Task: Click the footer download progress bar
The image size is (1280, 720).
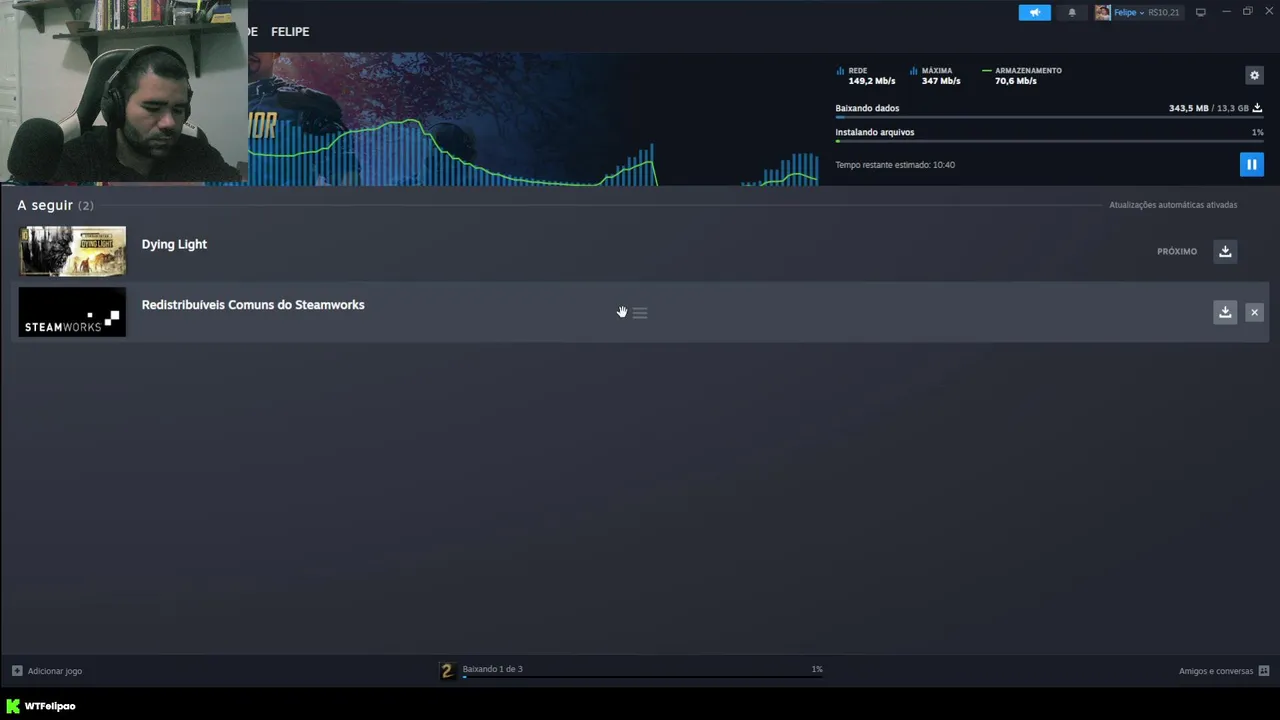Action: pyautogui.click(x=642, y=677)
